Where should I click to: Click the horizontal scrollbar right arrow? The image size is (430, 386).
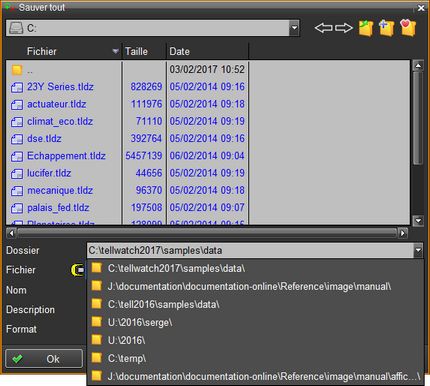click(403, 233)
